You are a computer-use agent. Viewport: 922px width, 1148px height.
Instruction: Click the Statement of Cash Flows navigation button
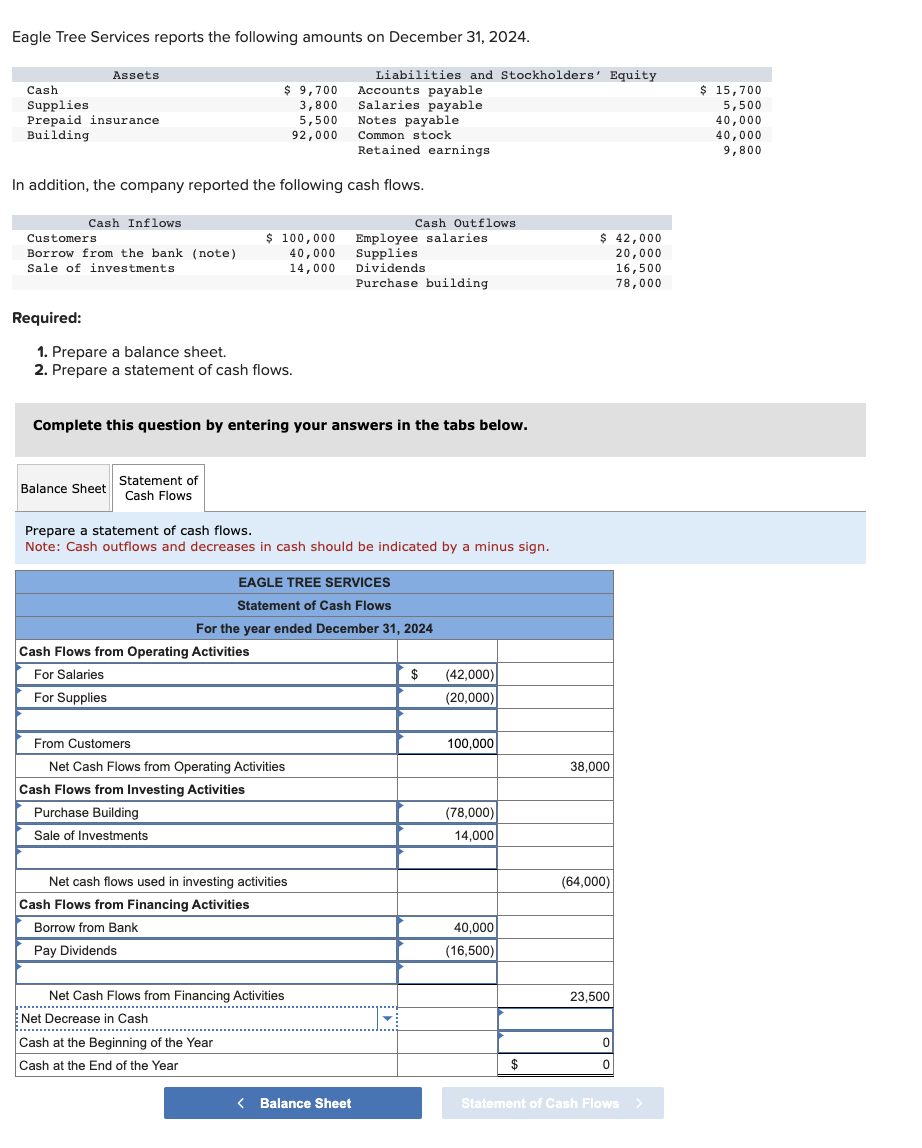[x=553, y=1103]
